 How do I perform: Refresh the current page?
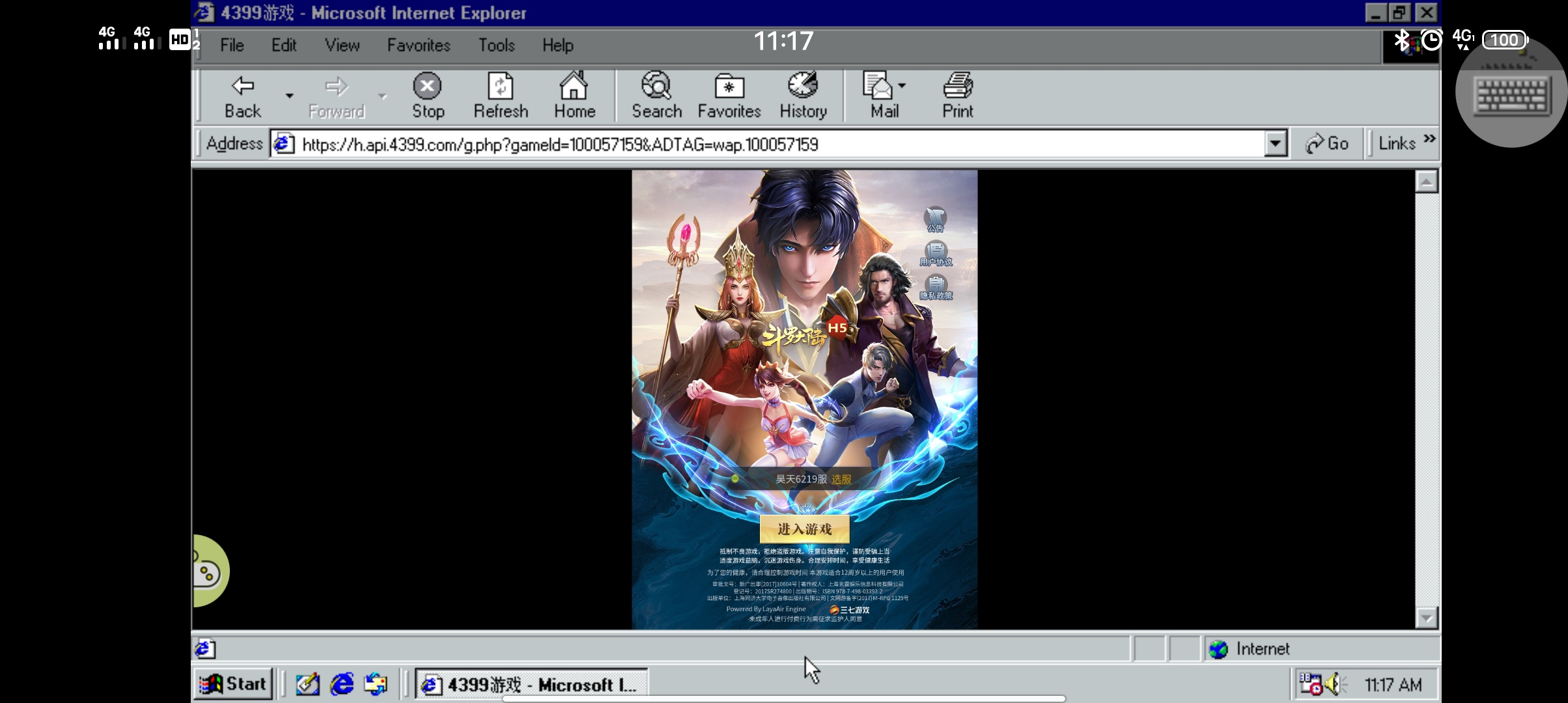tap(501, 96)
